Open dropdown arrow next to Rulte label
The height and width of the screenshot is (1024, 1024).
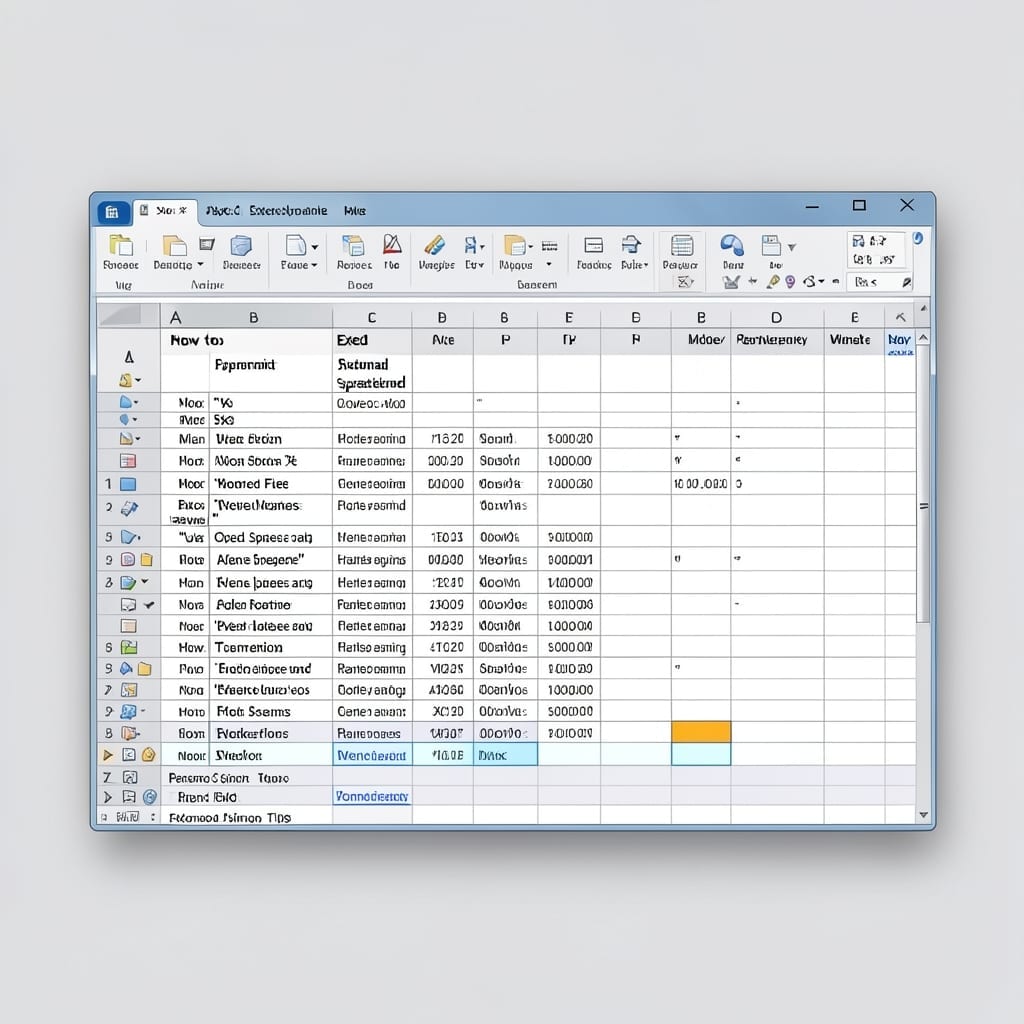pos(646,265)
